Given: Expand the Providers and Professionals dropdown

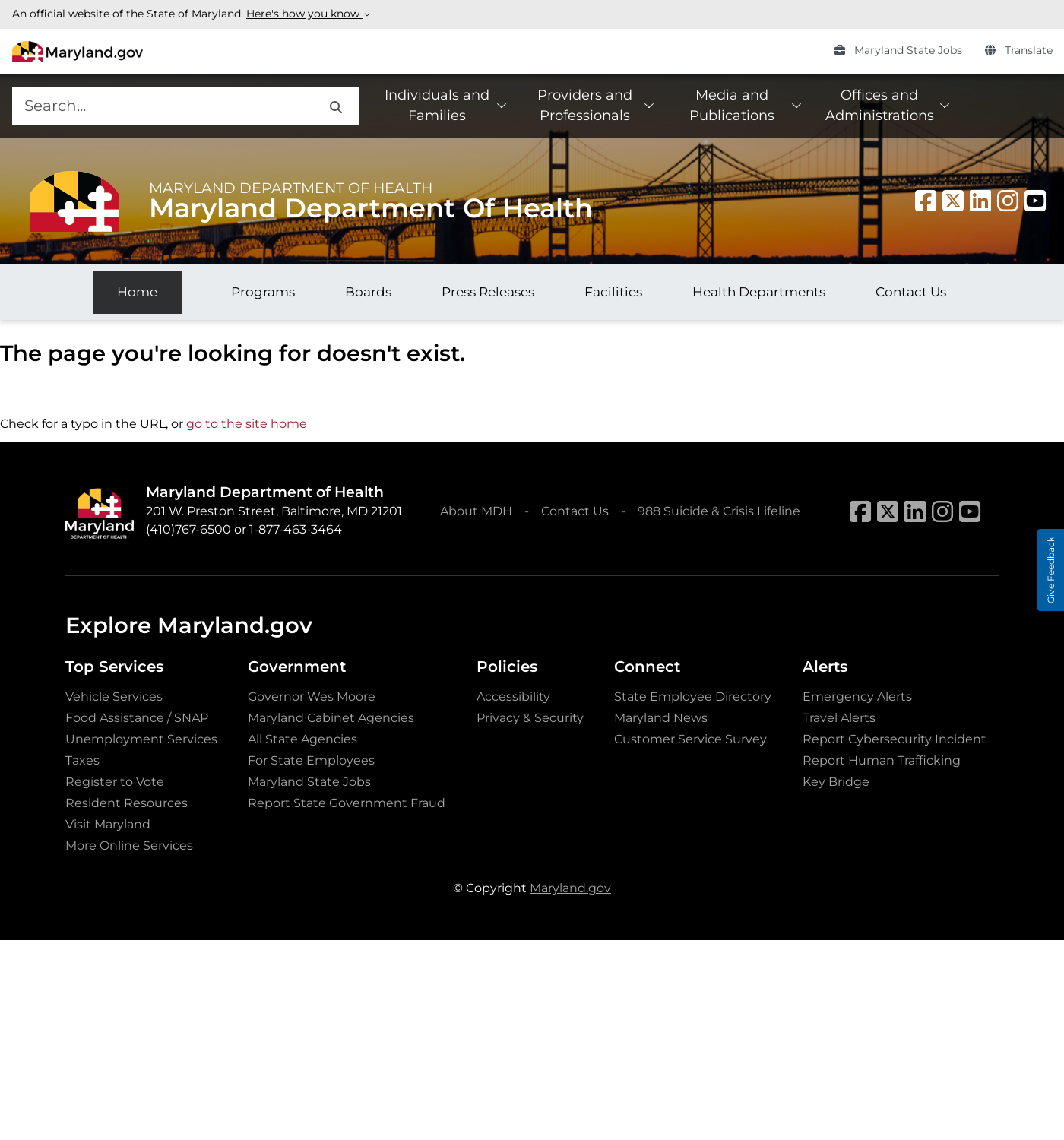Looking at the screenshot, I should point(594,106).
